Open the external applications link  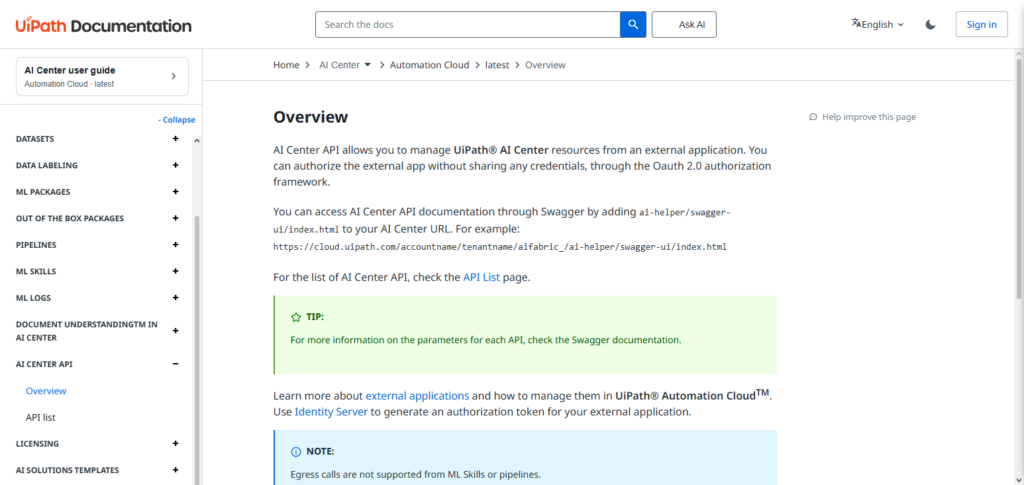pos(417,396)
